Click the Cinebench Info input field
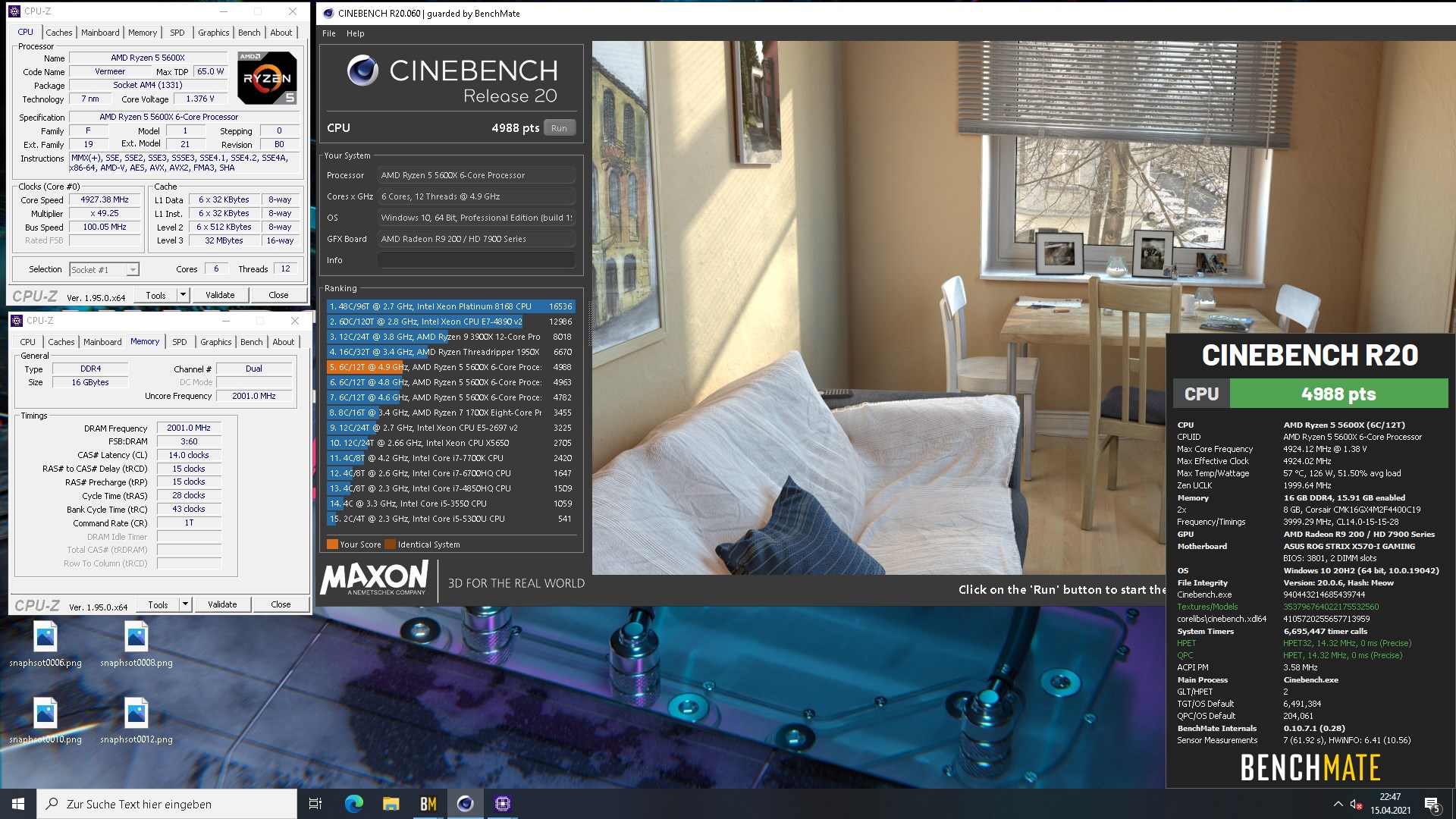 click(x=476, y=260)
